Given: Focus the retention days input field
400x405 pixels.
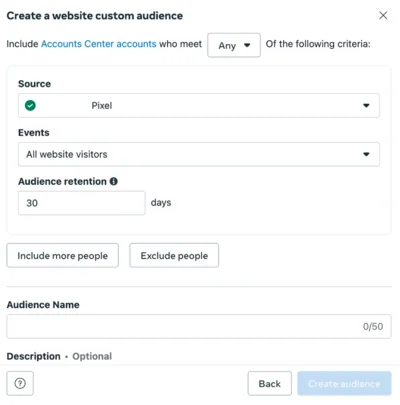Looking at the screenshot, I should (82, 203).
